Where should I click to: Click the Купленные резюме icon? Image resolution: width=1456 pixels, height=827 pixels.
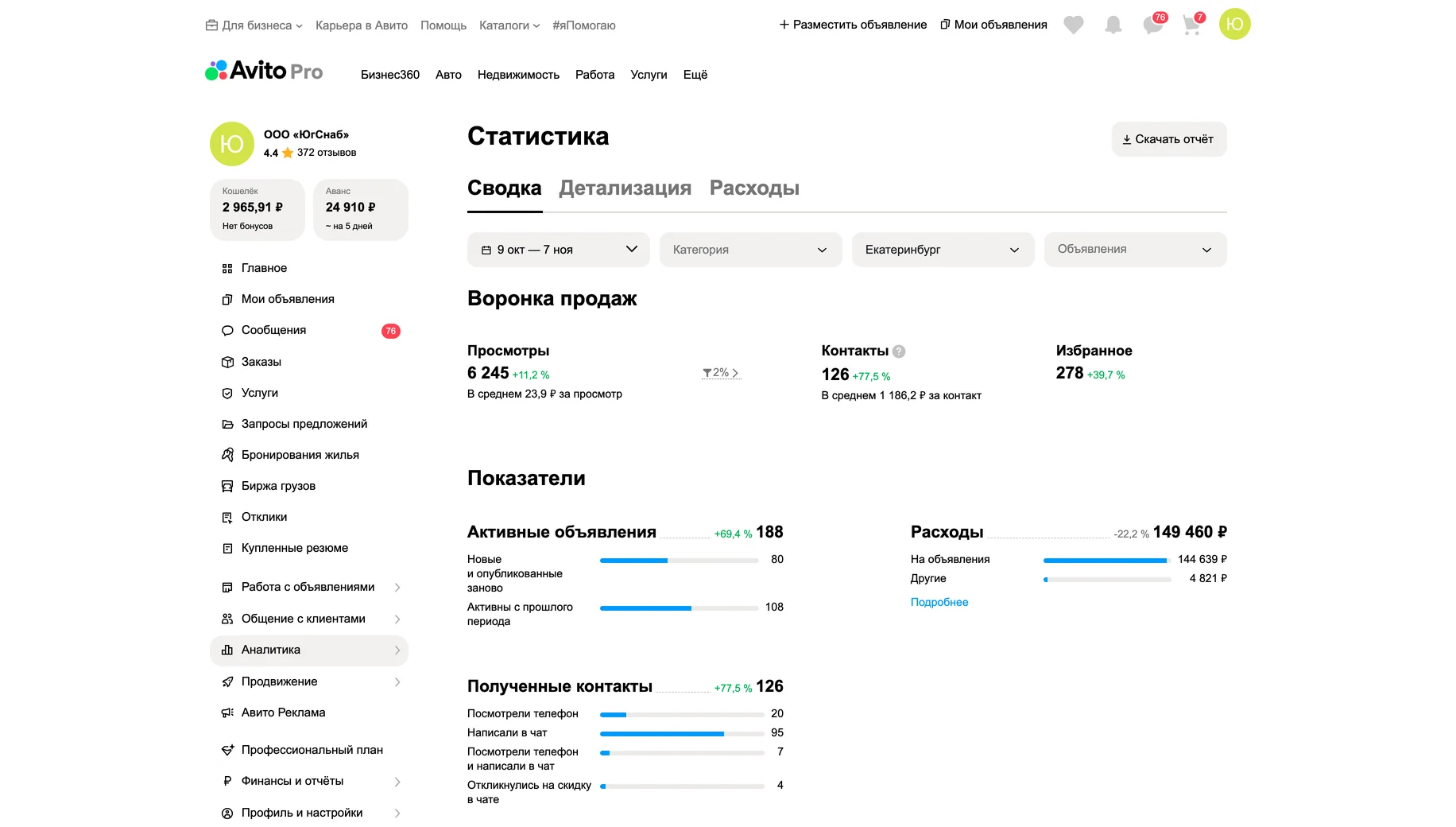click(x=227, y=548)
